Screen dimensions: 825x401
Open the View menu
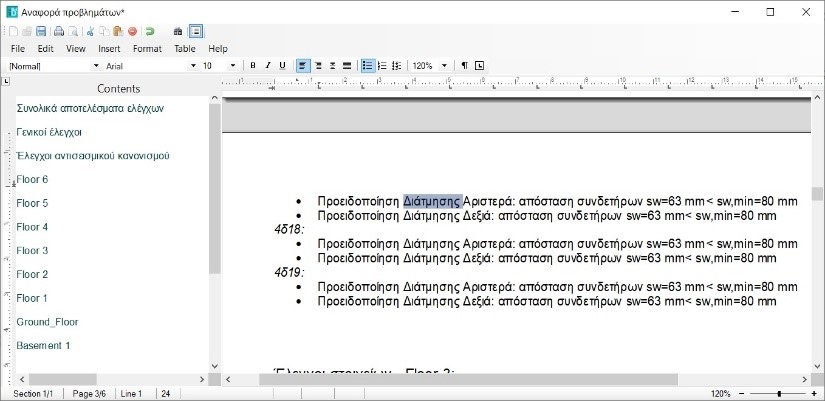[x=76, y=48]
